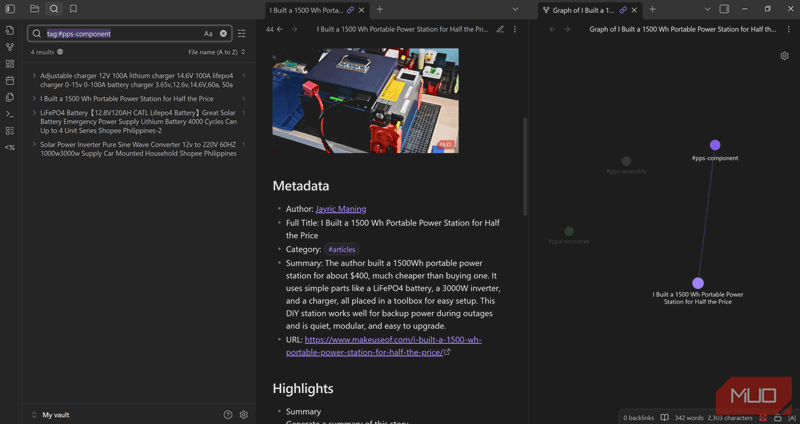The width and height of the screenshot is (800, 424).
Task: Open the command palette from the ribbon
Action: point(10,114)
